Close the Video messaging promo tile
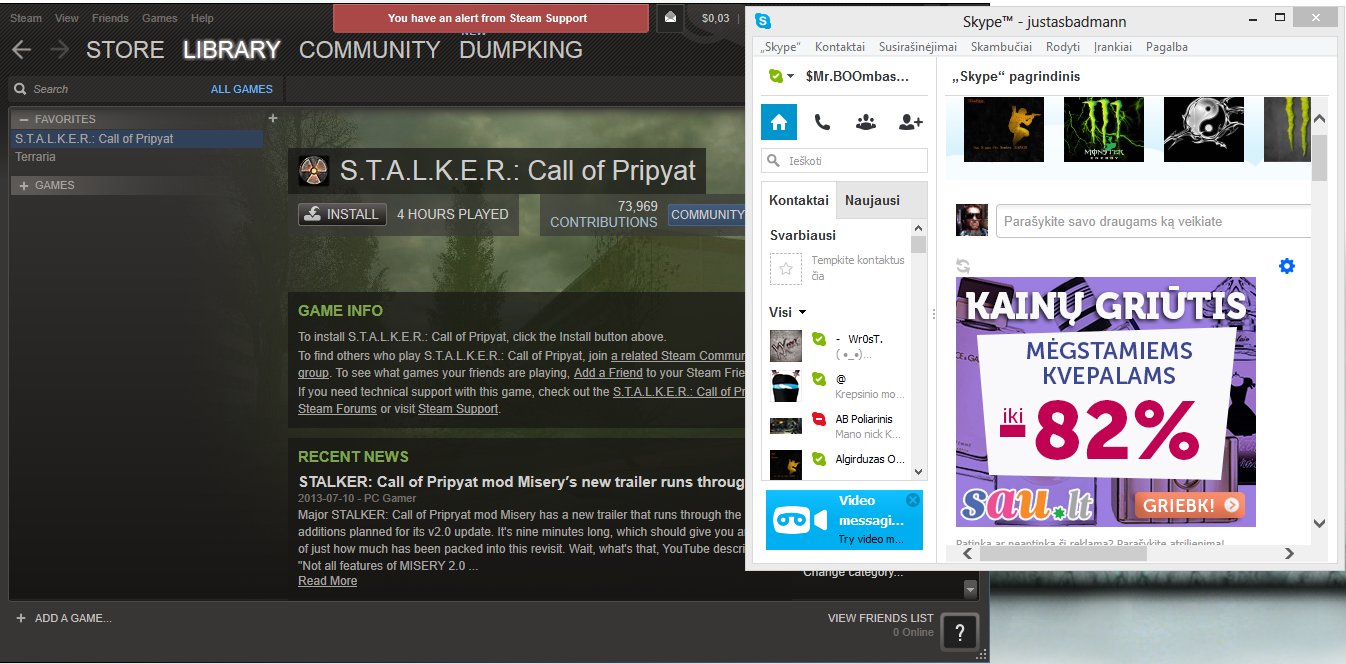The height and width of the screenshot is (664, 1346). click(x=912, y=500)
